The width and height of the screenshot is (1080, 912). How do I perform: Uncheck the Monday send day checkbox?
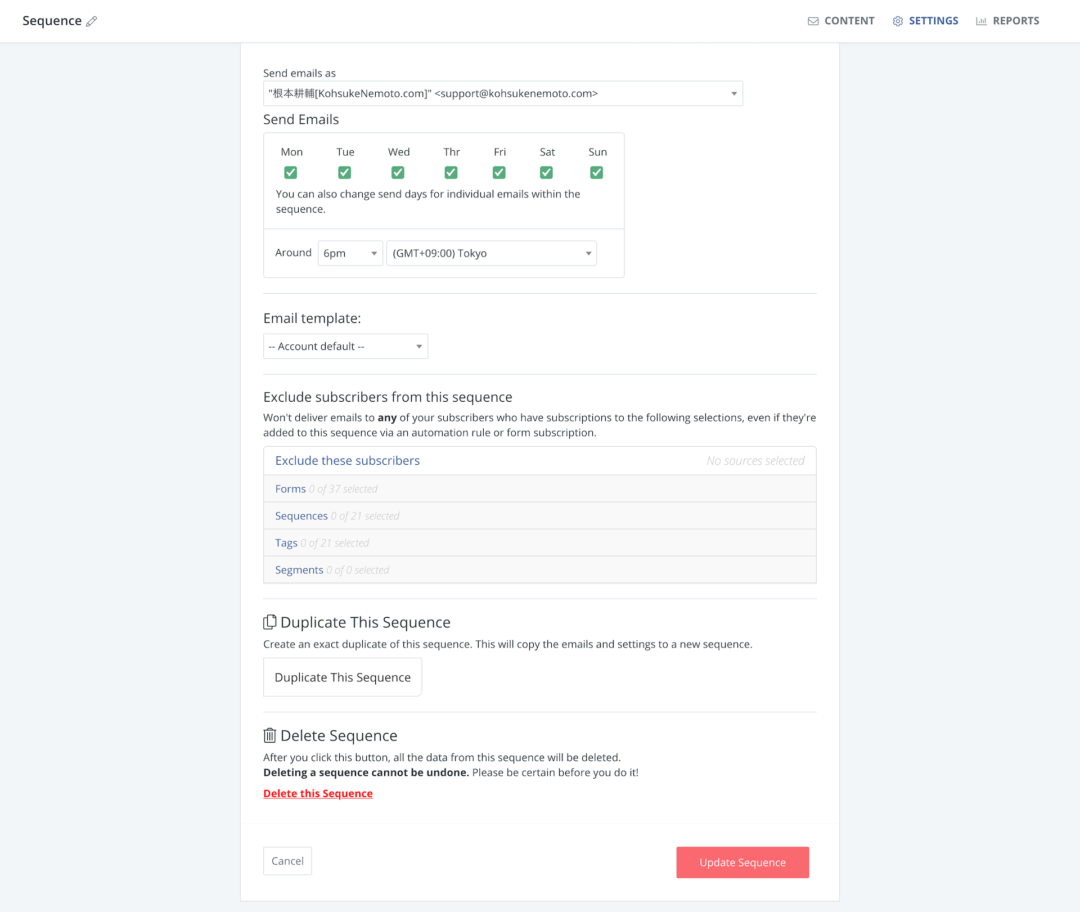291,172
